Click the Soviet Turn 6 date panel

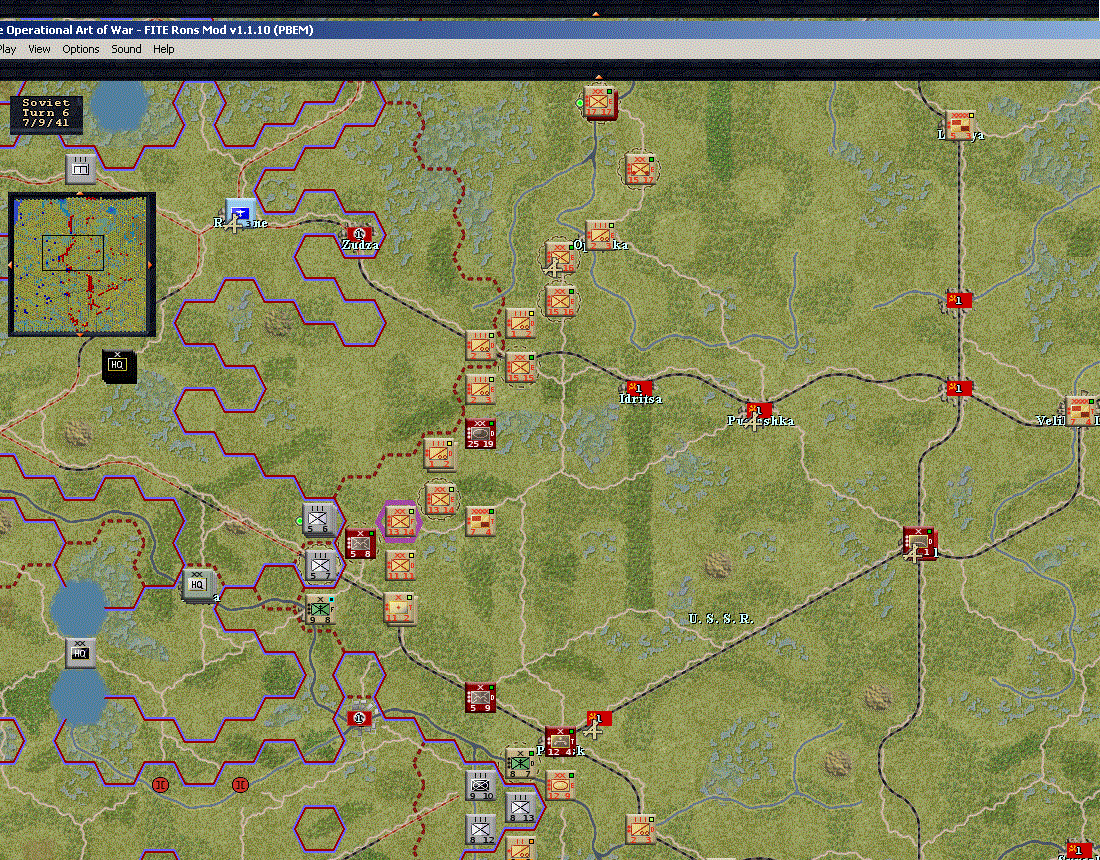pyautogui.click(x=46, y=113)
